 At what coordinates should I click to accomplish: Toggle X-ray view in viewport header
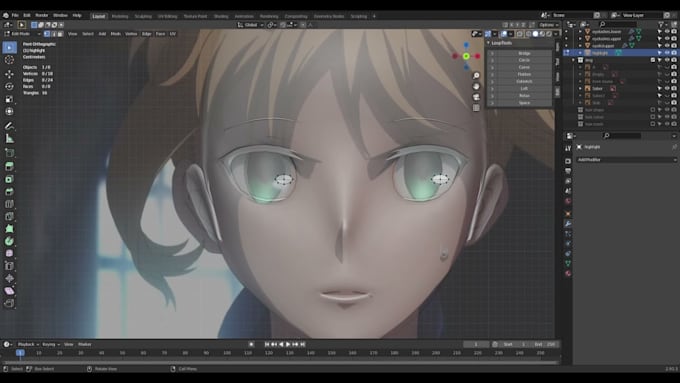520,34
